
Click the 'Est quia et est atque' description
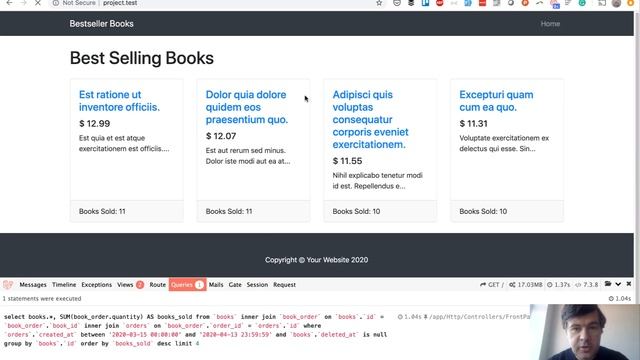click(124, 143)
